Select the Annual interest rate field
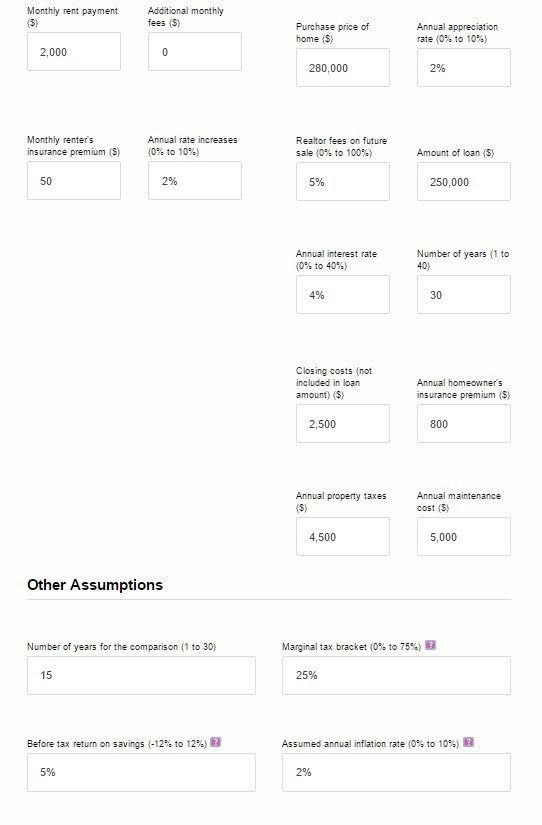542x825 pixels. point(343,295)
